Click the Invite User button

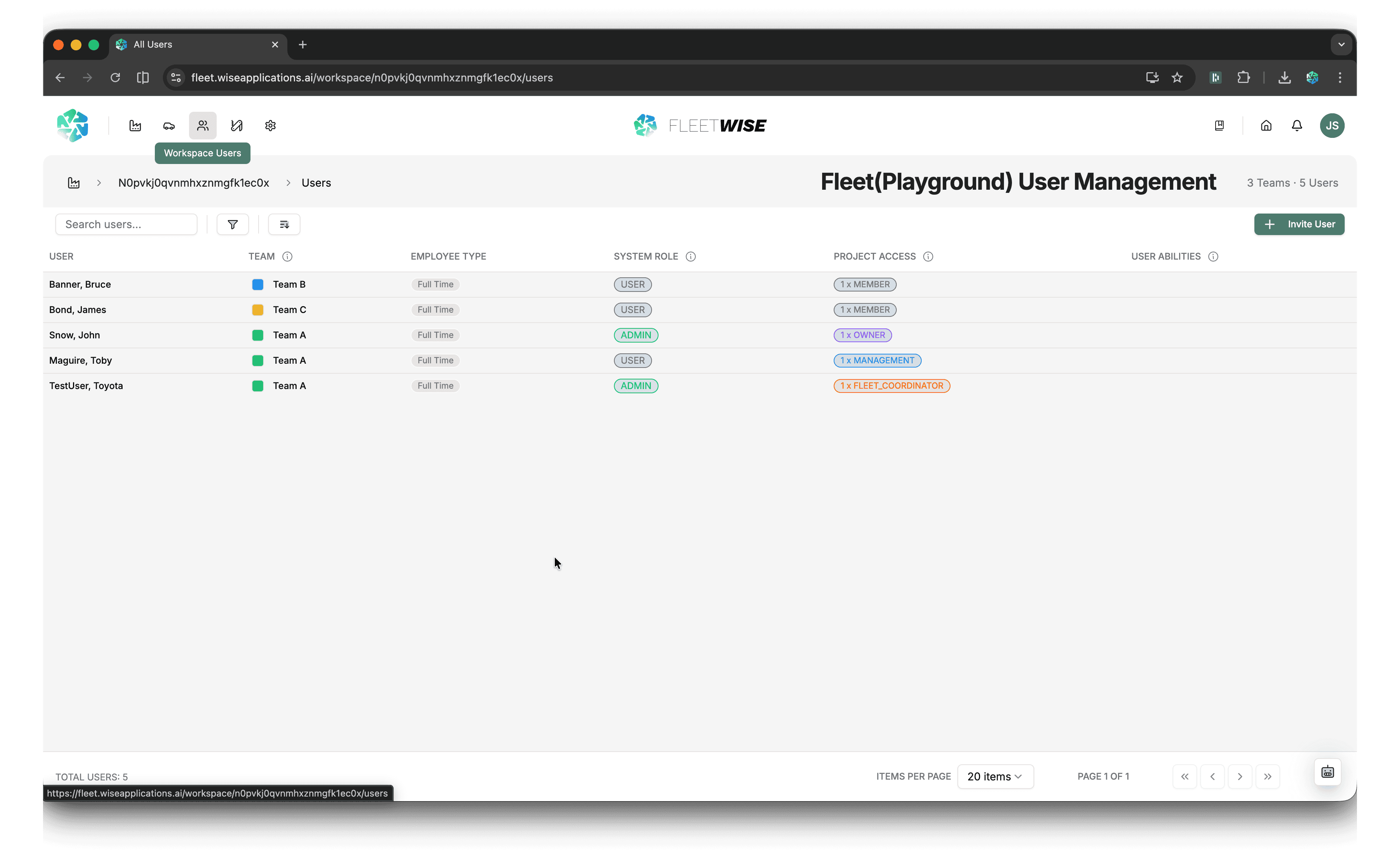point(1299,224)
